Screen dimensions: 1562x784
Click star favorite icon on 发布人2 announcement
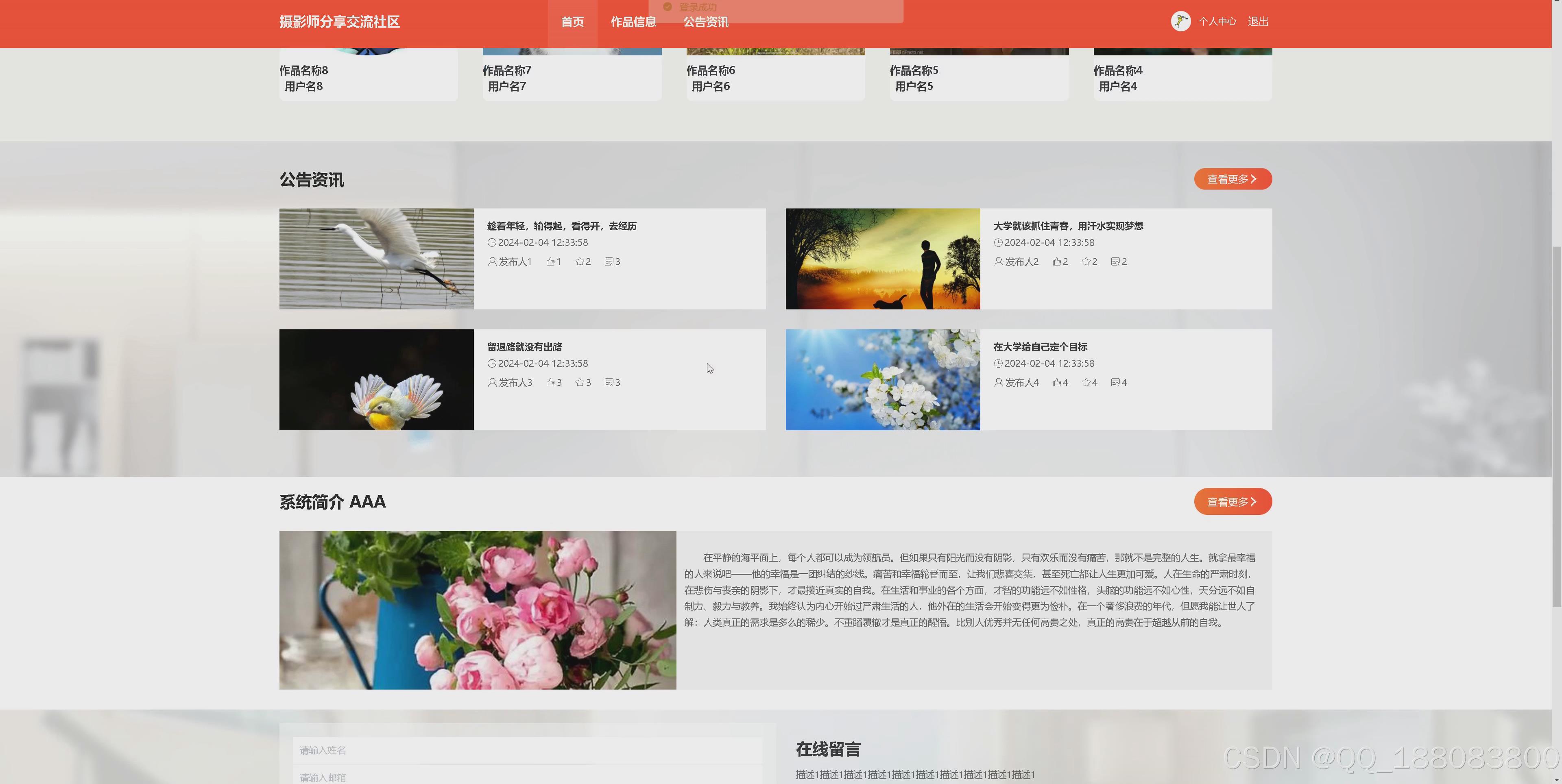coord(1086,261)
